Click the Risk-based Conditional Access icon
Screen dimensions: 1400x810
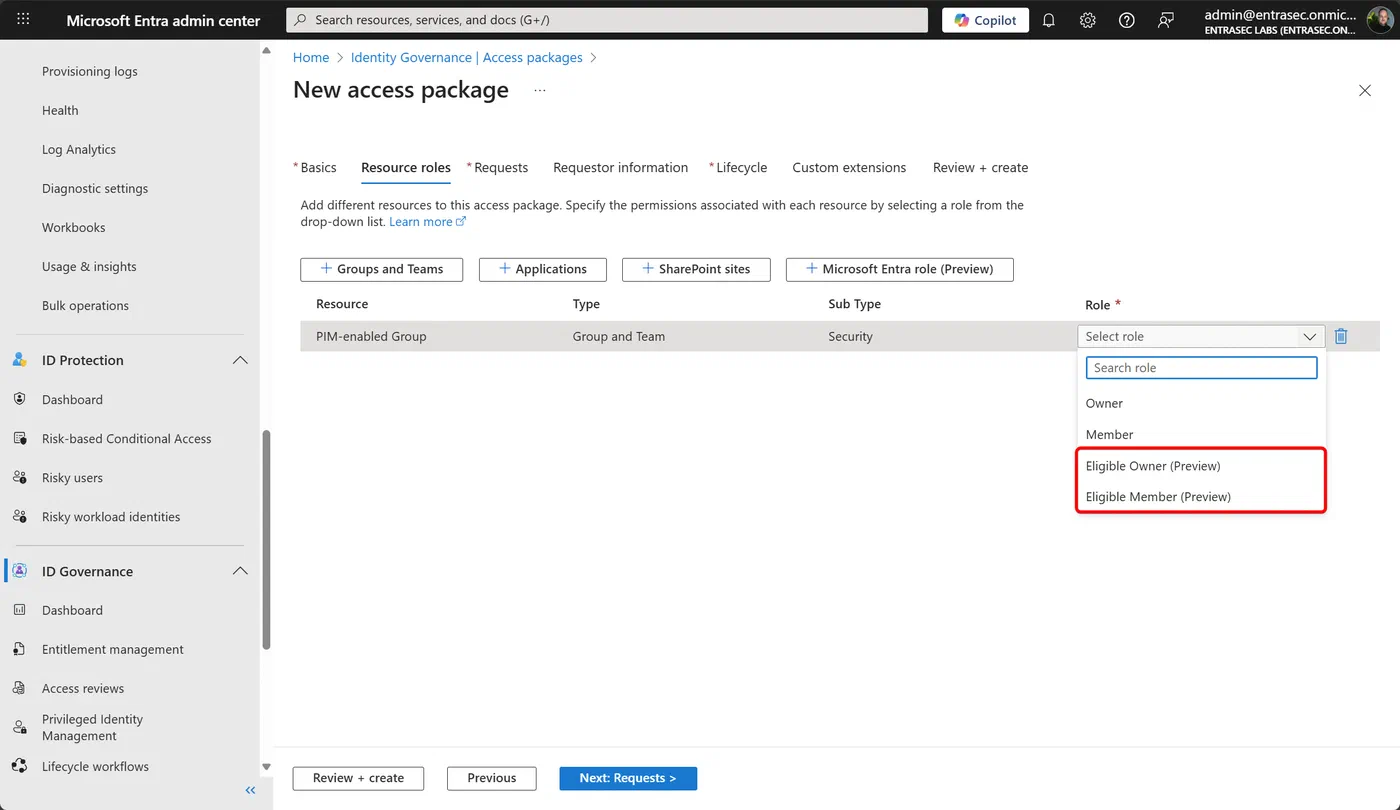click(20, 438)
